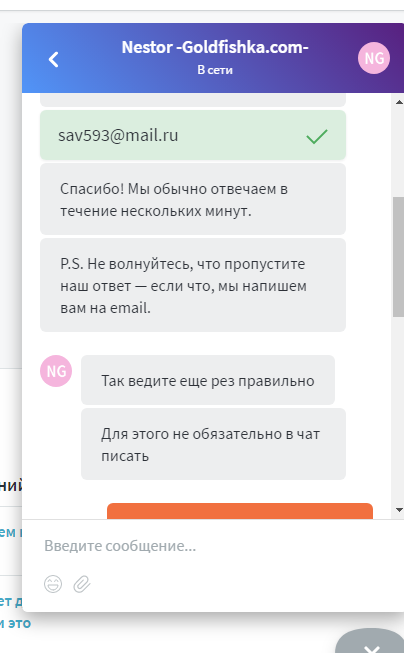Go back using the header arrow
Image resolution: width=404 pixels, height=653 pixels.
pos(53,59)
